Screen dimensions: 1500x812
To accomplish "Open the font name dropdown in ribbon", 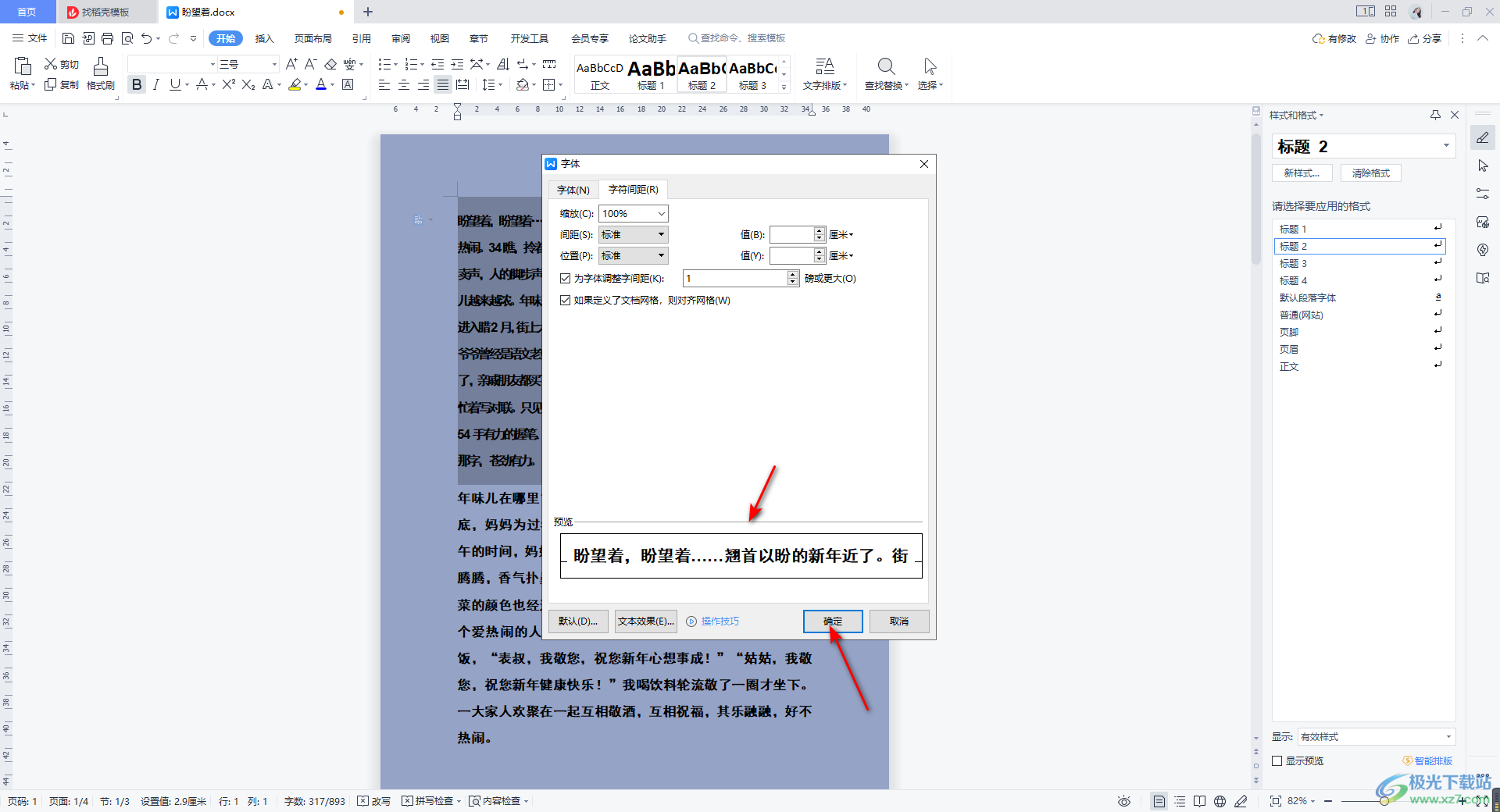I will tap(212, 64).
